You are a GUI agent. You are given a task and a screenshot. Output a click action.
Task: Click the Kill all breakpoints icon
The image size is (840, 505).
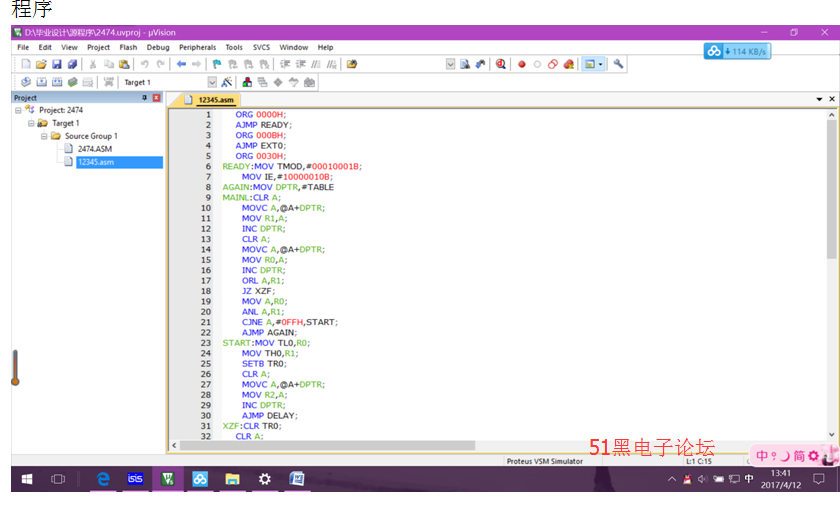tap(568, 64)
